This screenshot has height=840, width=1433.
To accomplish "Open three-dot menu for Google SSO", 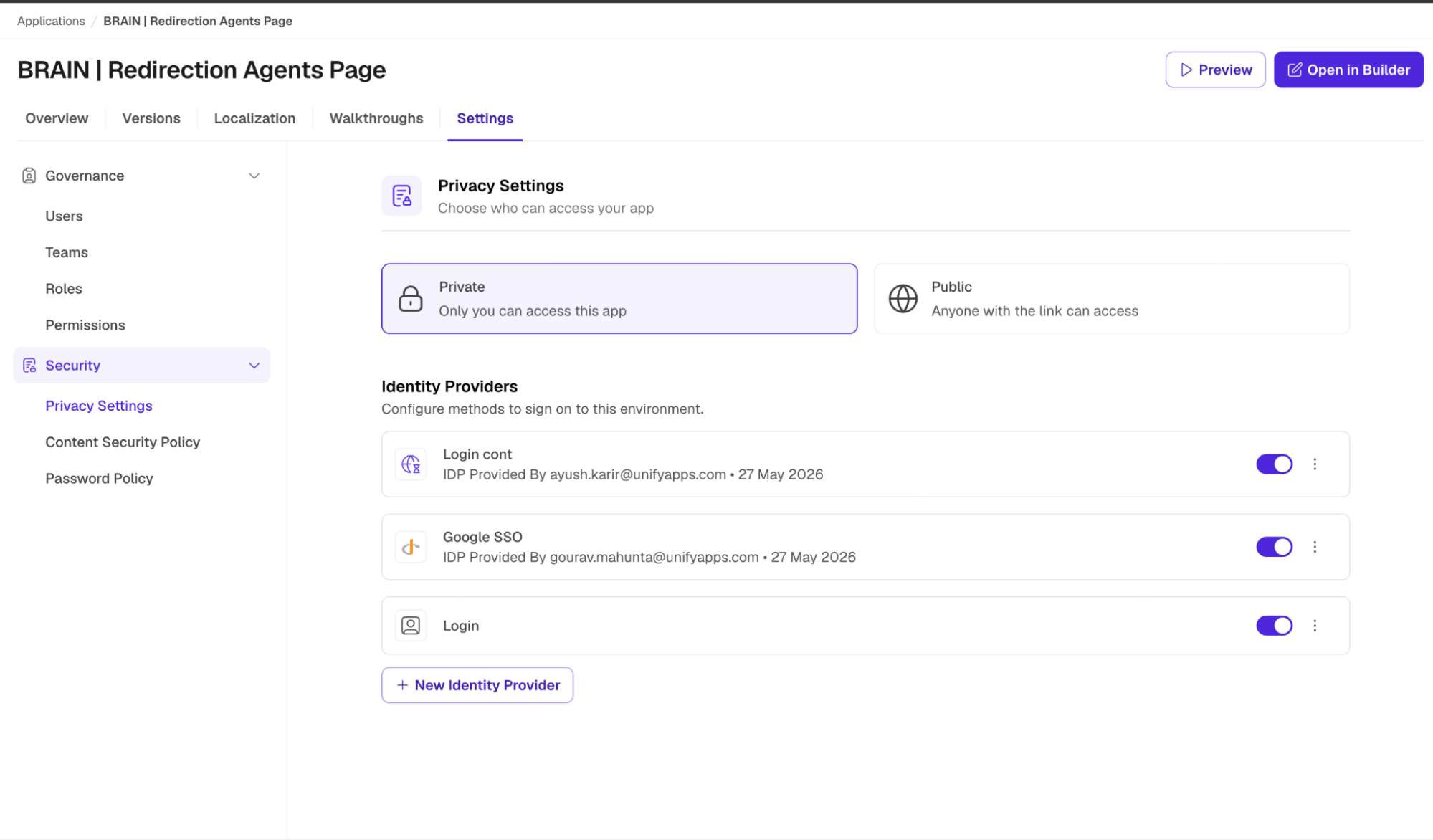I will pos(1315,547).
